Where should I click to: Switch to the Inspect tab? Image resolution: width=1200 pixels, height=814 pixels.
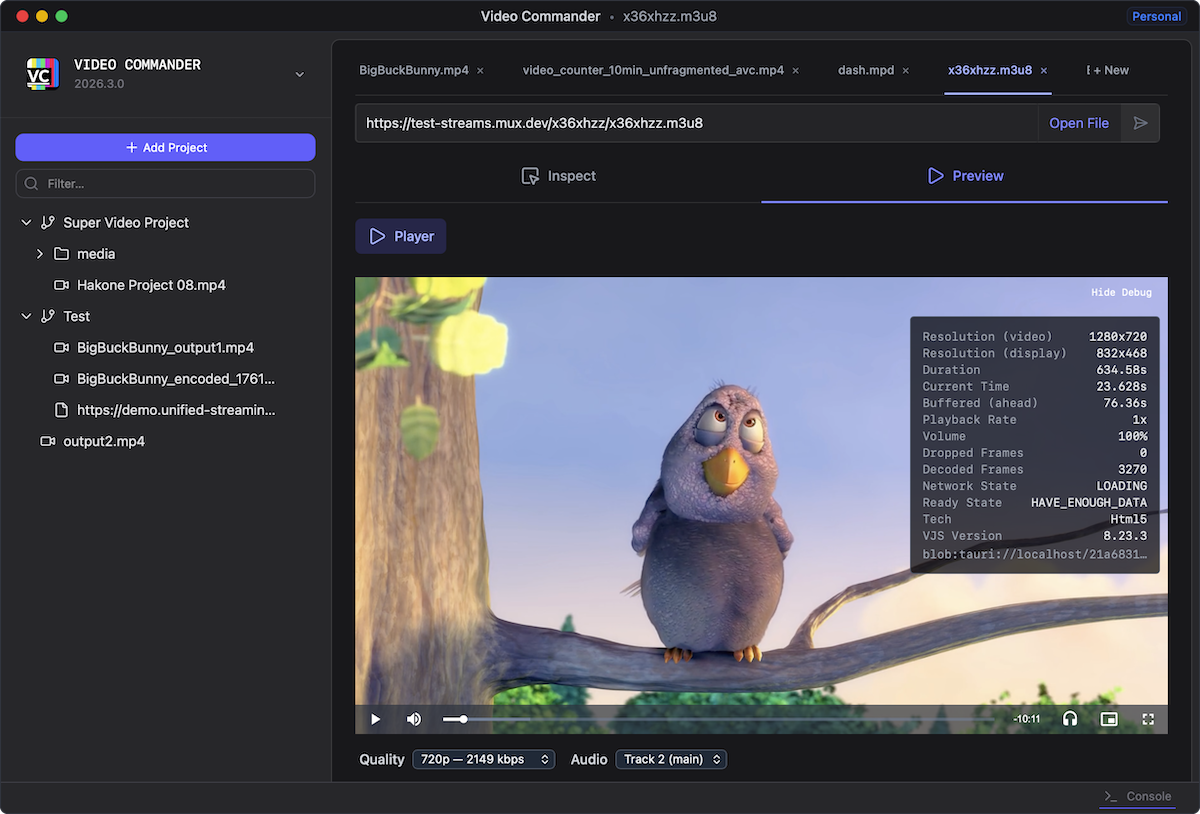click(559, 176)
